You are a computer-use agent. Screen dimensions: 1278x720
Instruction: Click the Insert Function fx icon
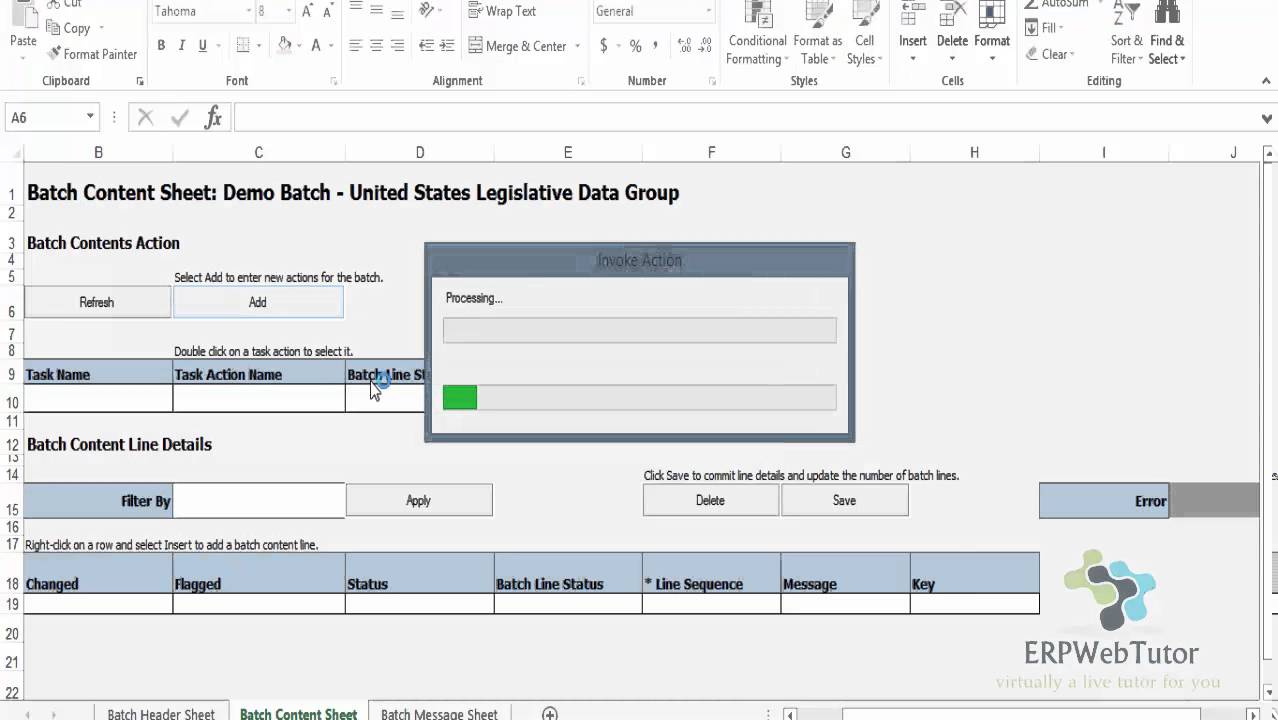coord(213,118)
